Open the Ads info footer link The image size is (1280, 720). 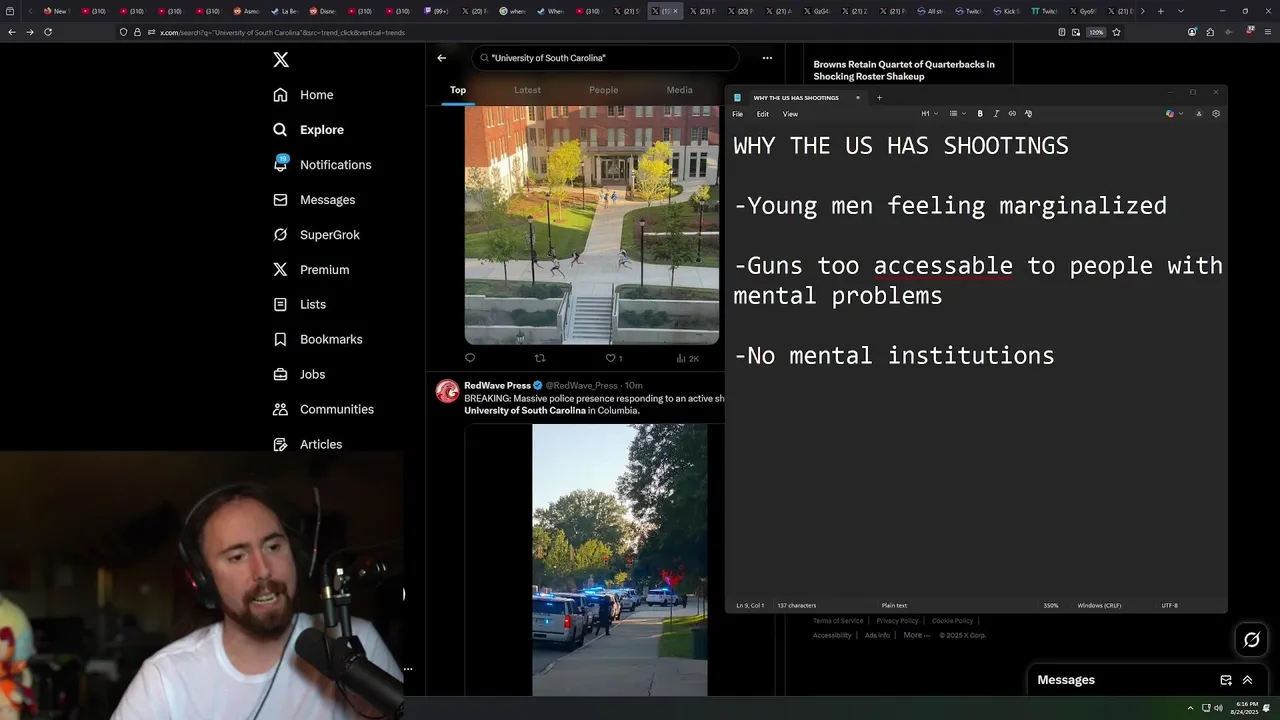coord(877,635)
